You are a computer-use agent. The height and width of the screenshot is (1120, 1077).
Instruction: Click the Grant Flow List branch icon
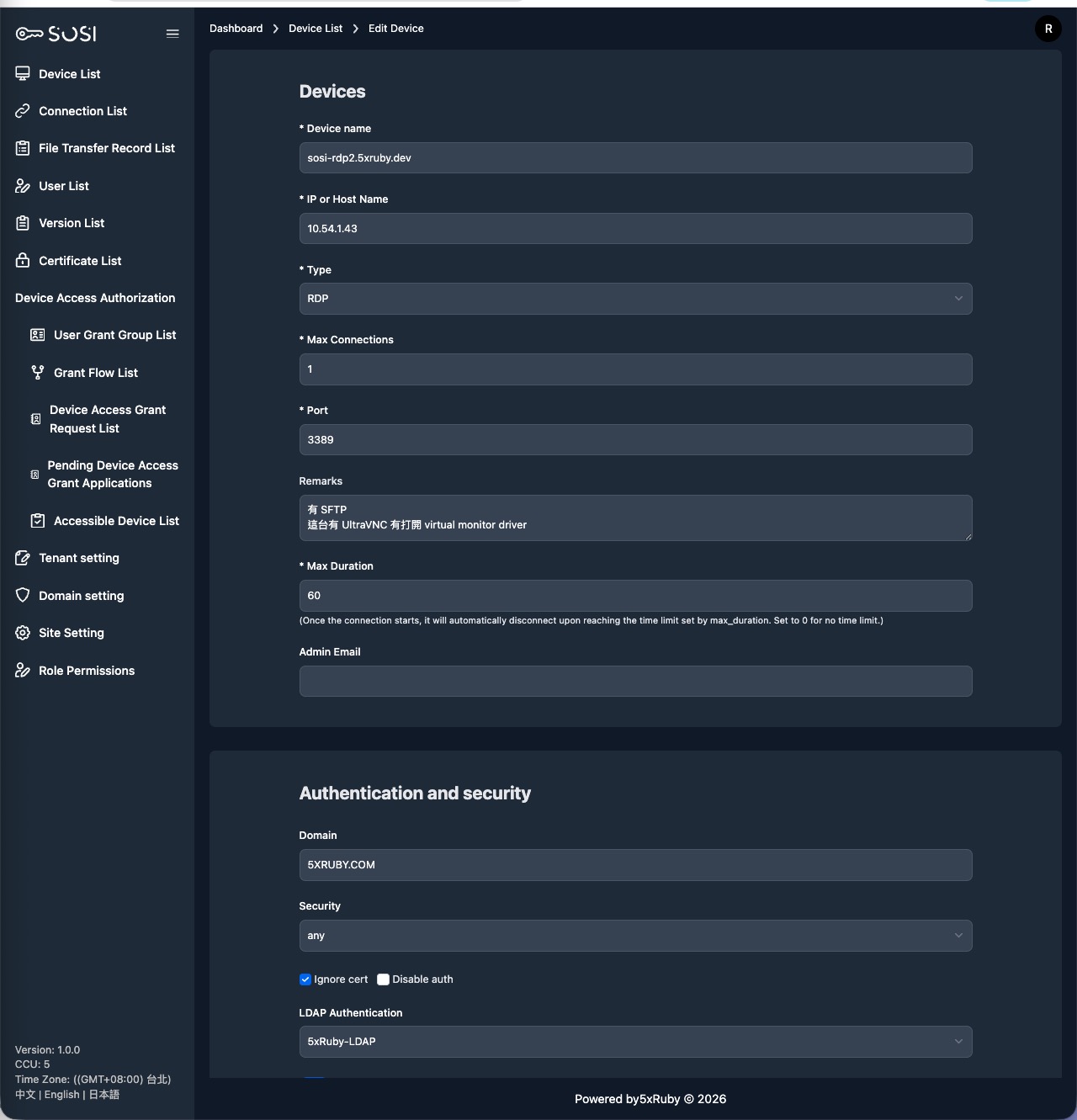point(38,373)
